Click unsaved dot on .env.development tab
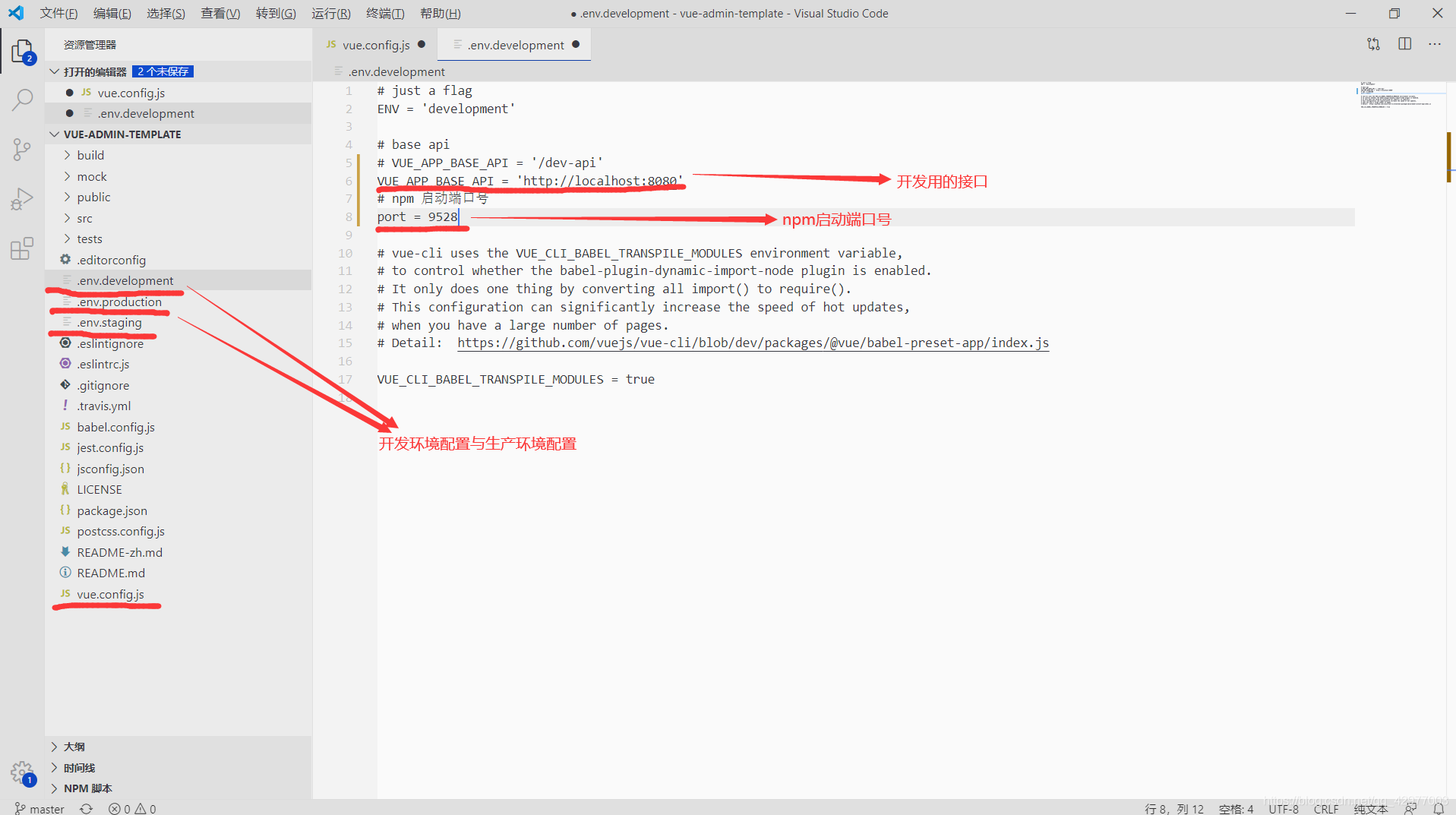This screenshot has width=1456, height=815. click(x=576, y=44)
